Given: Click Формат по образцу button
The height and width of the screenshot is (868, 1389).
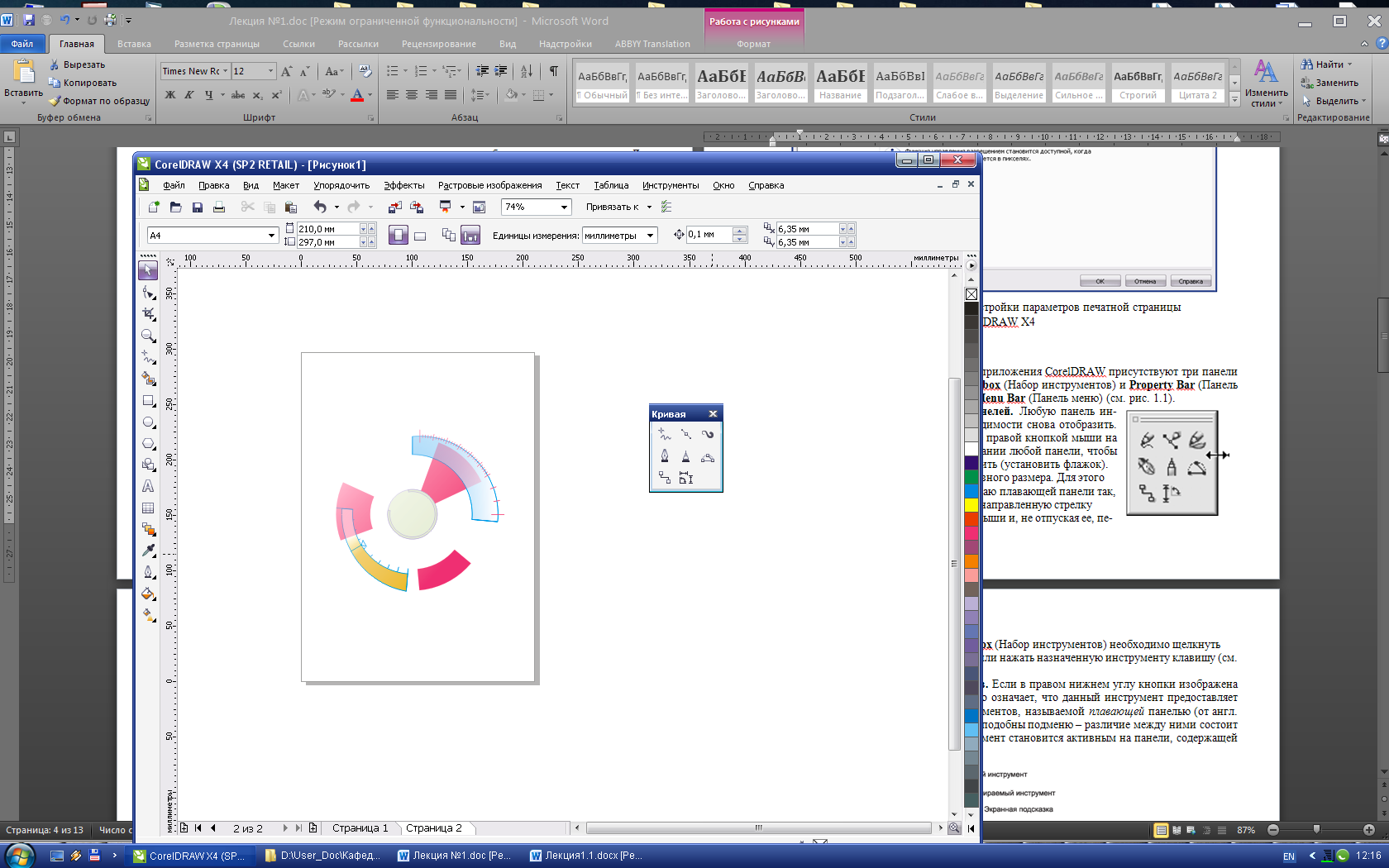Looking at the screenshot, I should (99, 101).
